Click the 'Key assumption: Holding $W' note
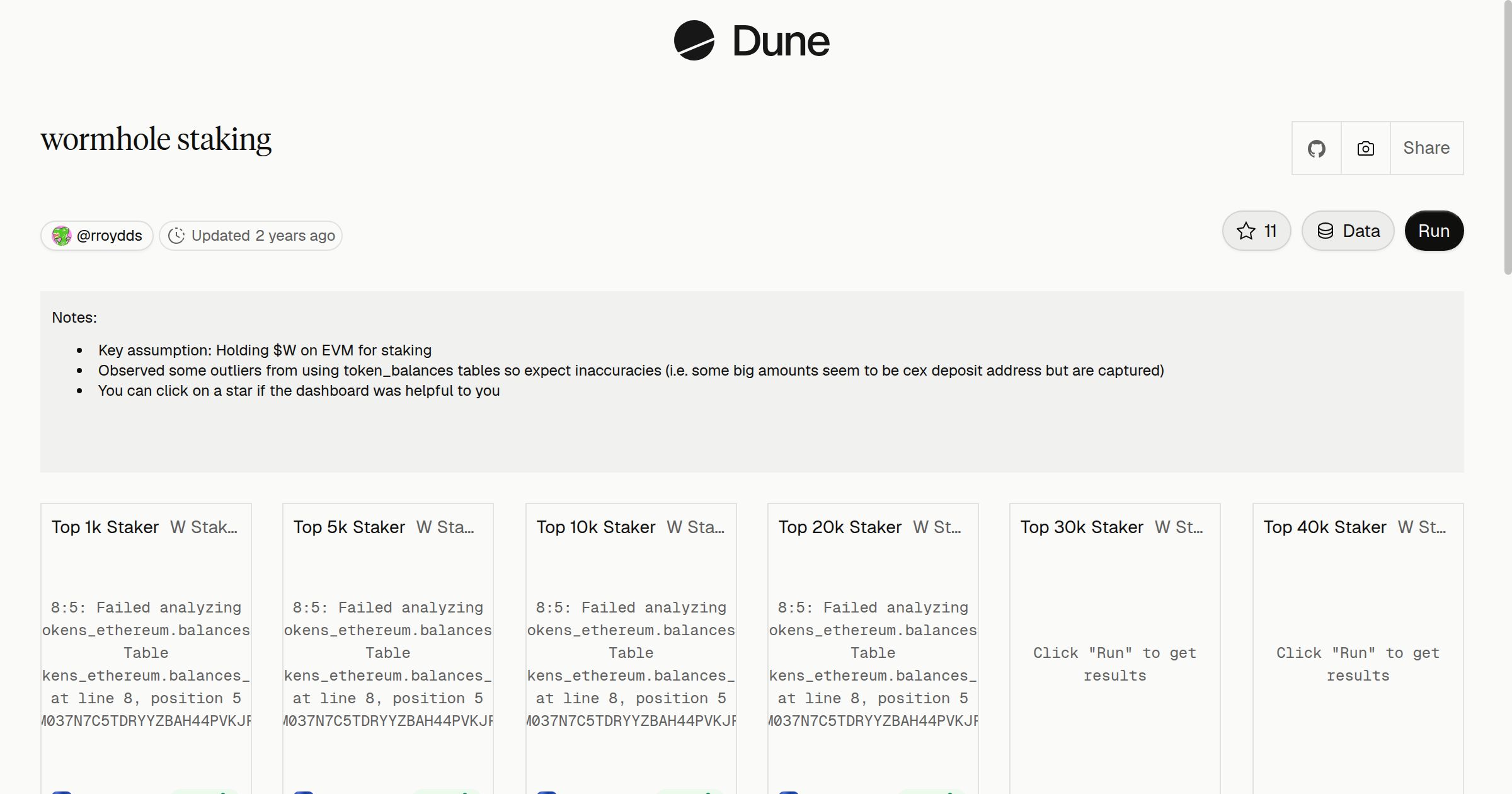 pos(265,350)
